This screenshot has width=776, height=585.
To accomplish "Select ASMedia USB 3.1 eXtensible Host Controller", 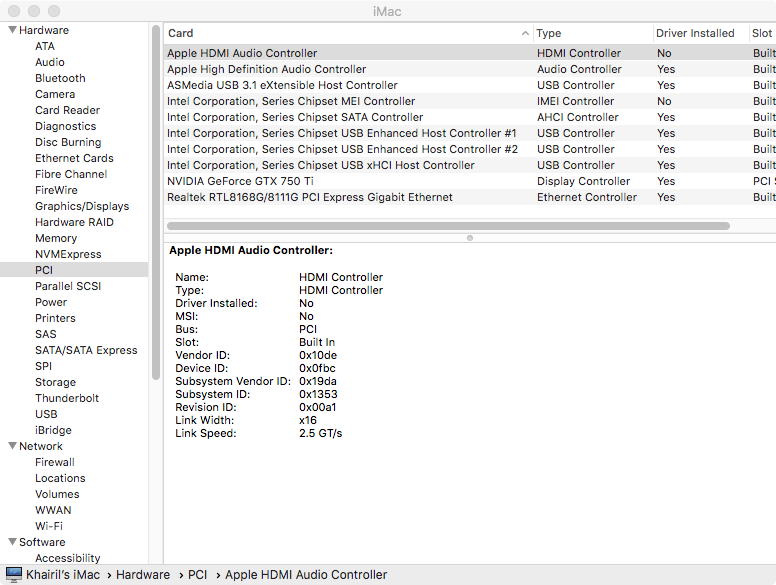I will [x=282, y=85].
